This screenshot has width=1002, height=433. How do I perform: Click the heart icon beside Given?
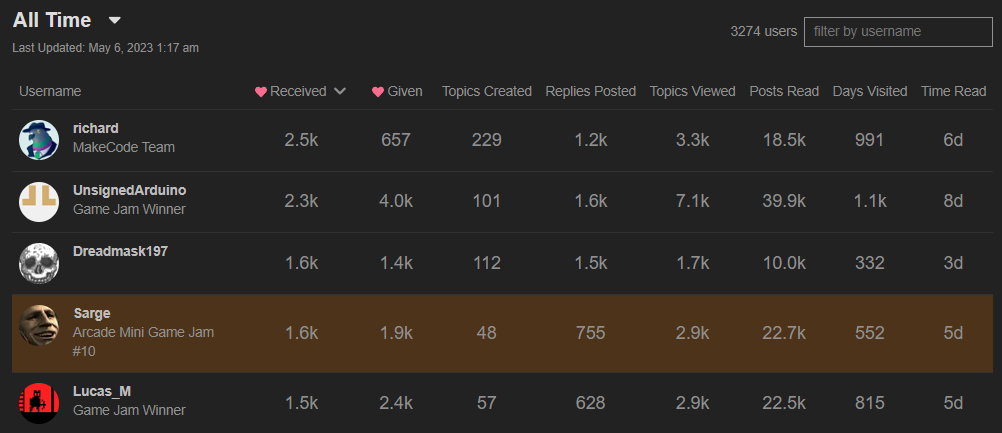[x=378, y=91]
